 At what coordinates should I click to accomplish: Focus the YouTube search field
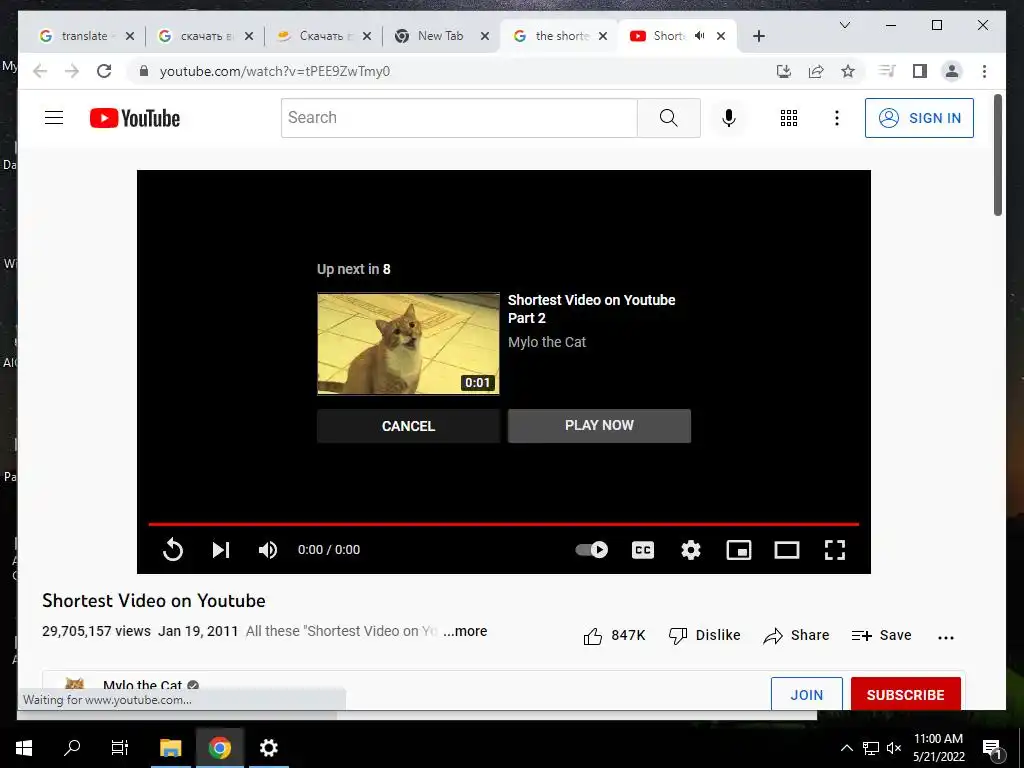[459, 118]
